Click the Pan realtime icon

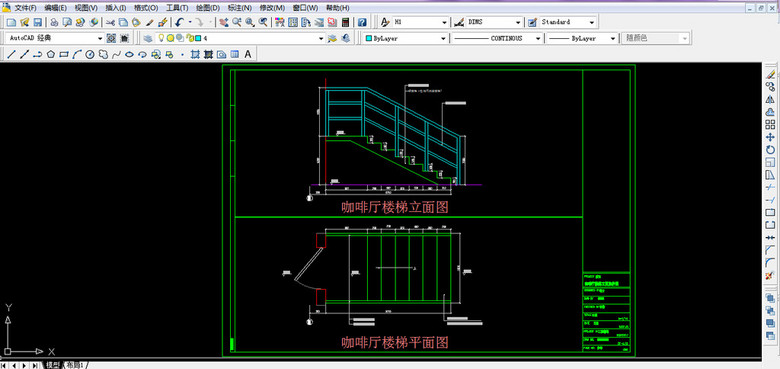[224, 22]
